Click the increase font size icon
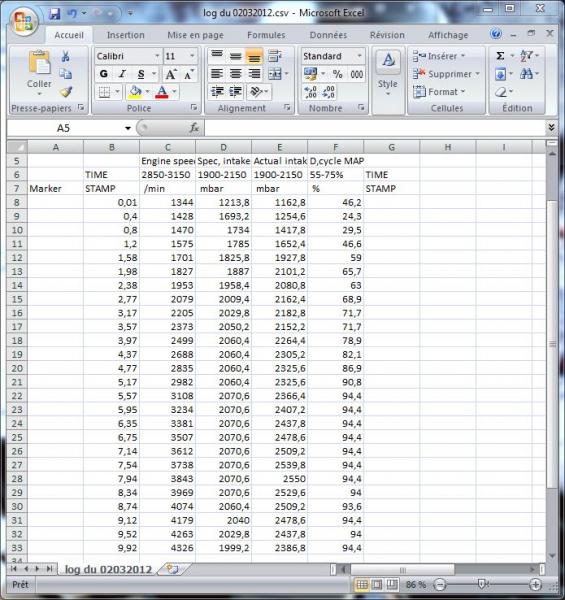The height and width of the screenshot is (600, 565). pyautogui.click(x=170, y=74)
